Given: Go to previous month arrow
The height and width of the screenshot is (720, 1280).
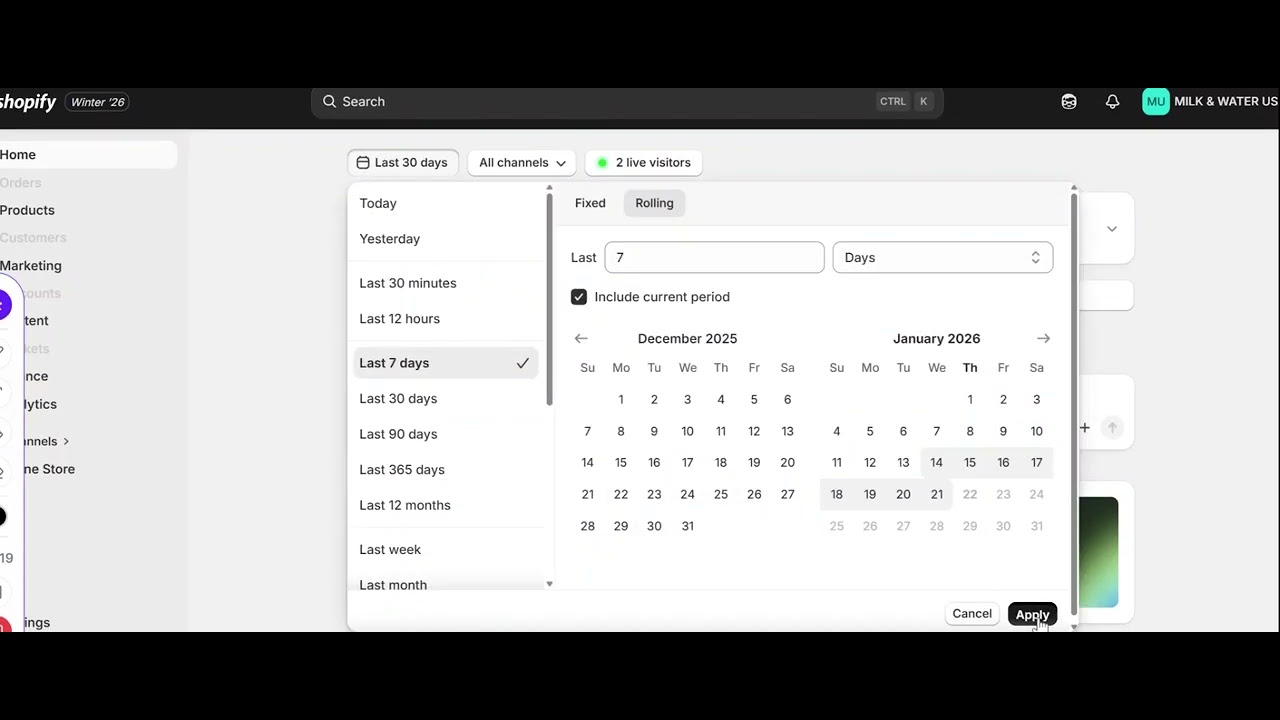Looking at the screenshot, I should pos(581,338).
